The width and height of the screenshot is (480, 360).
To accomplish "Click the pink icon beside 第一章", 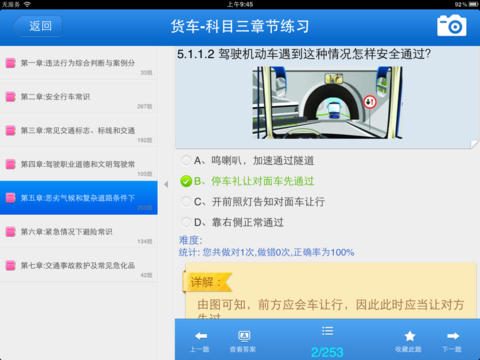I will pos(10,63).
